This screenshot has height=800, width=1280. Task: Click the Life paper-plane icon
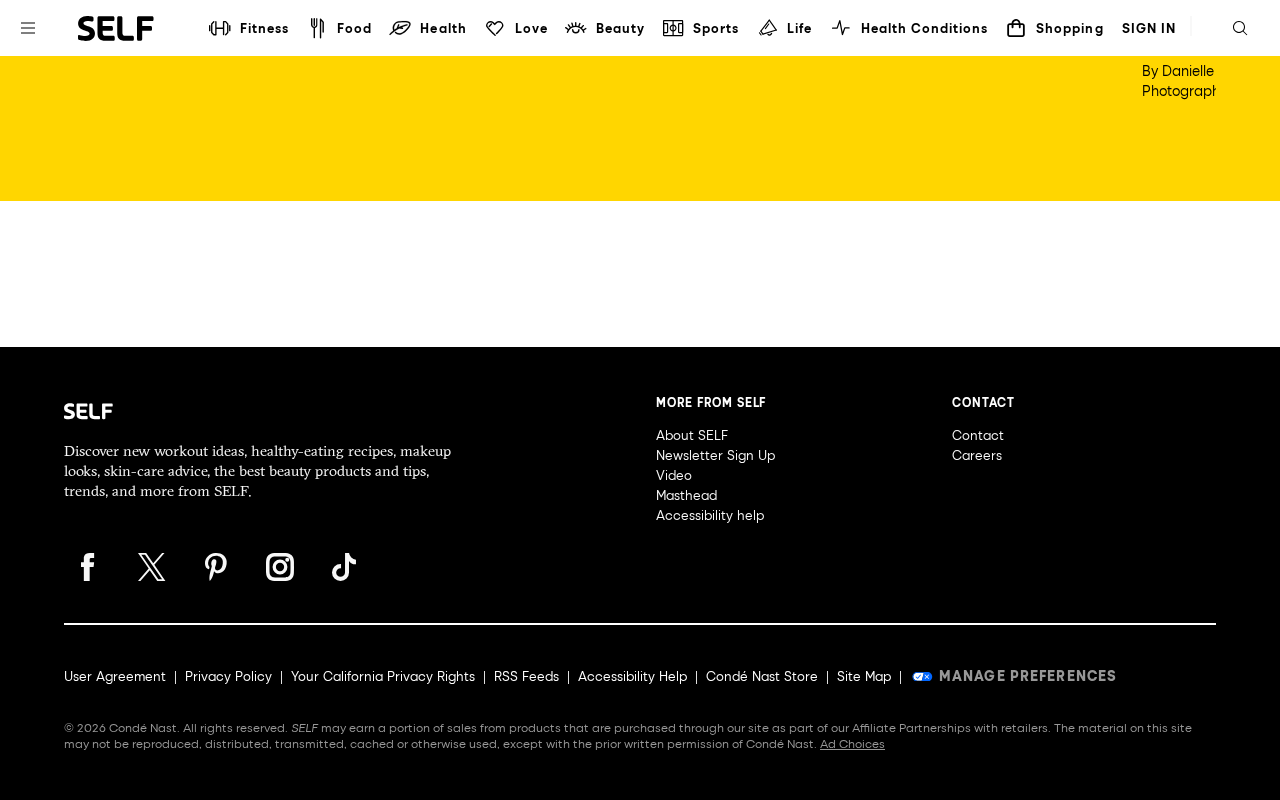(x=768, y=28)
